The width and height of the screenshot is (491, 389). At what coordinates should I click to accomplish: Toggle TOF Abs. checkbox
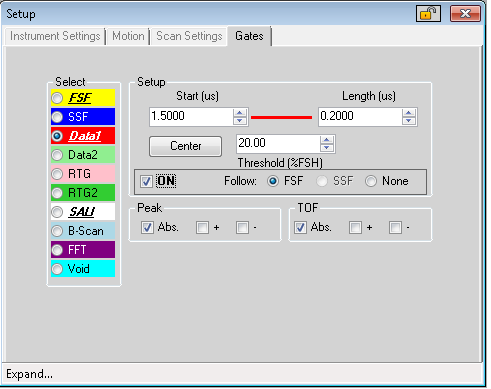click(300, 228)
